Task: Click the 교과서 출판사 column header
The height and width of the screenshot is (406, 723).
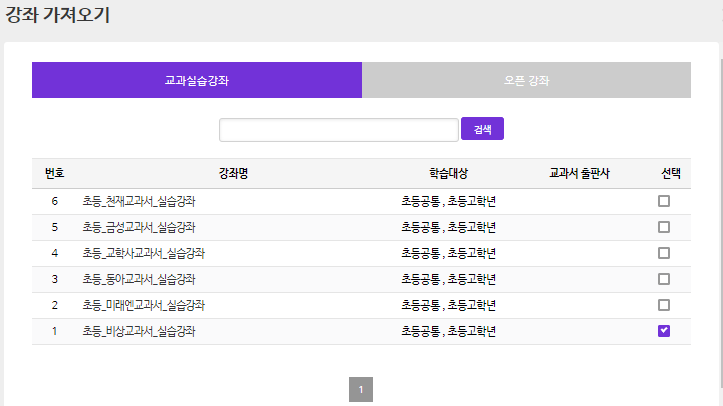Action: point(579,173)
